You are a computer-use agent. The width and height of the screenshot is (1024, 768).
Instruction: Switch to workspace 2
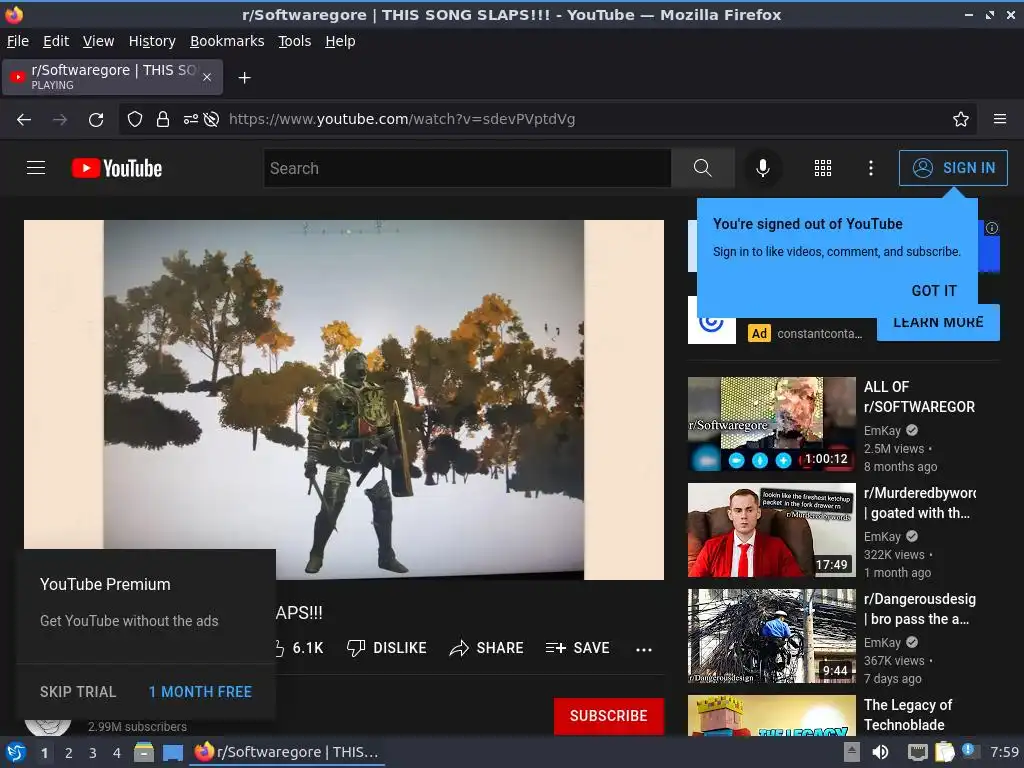coord(69,753)
